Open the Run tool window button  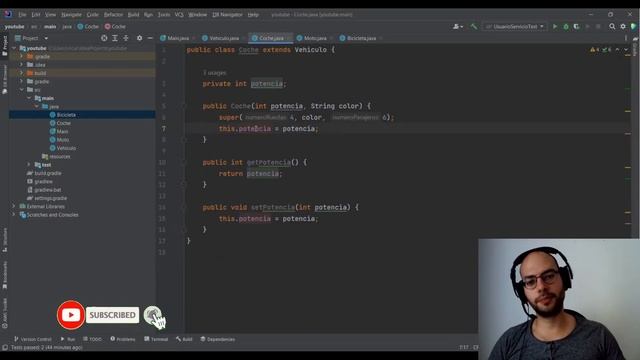[68, 339]
